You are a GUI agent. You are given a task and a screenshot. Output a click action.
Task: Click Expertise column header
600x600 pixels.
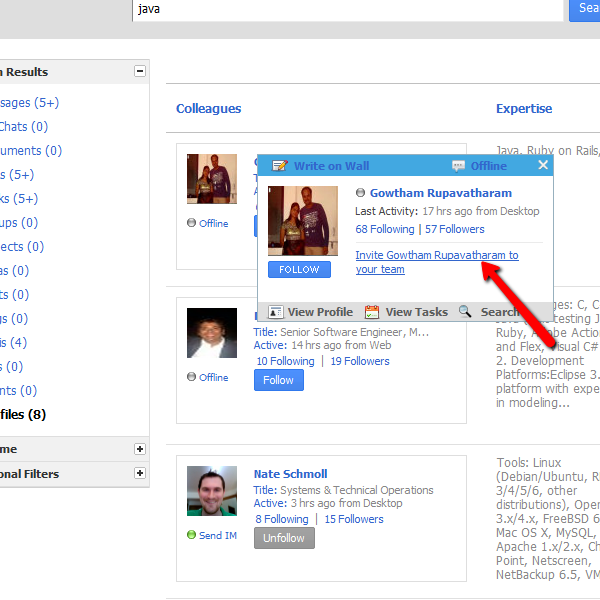(x=524, y=109)
